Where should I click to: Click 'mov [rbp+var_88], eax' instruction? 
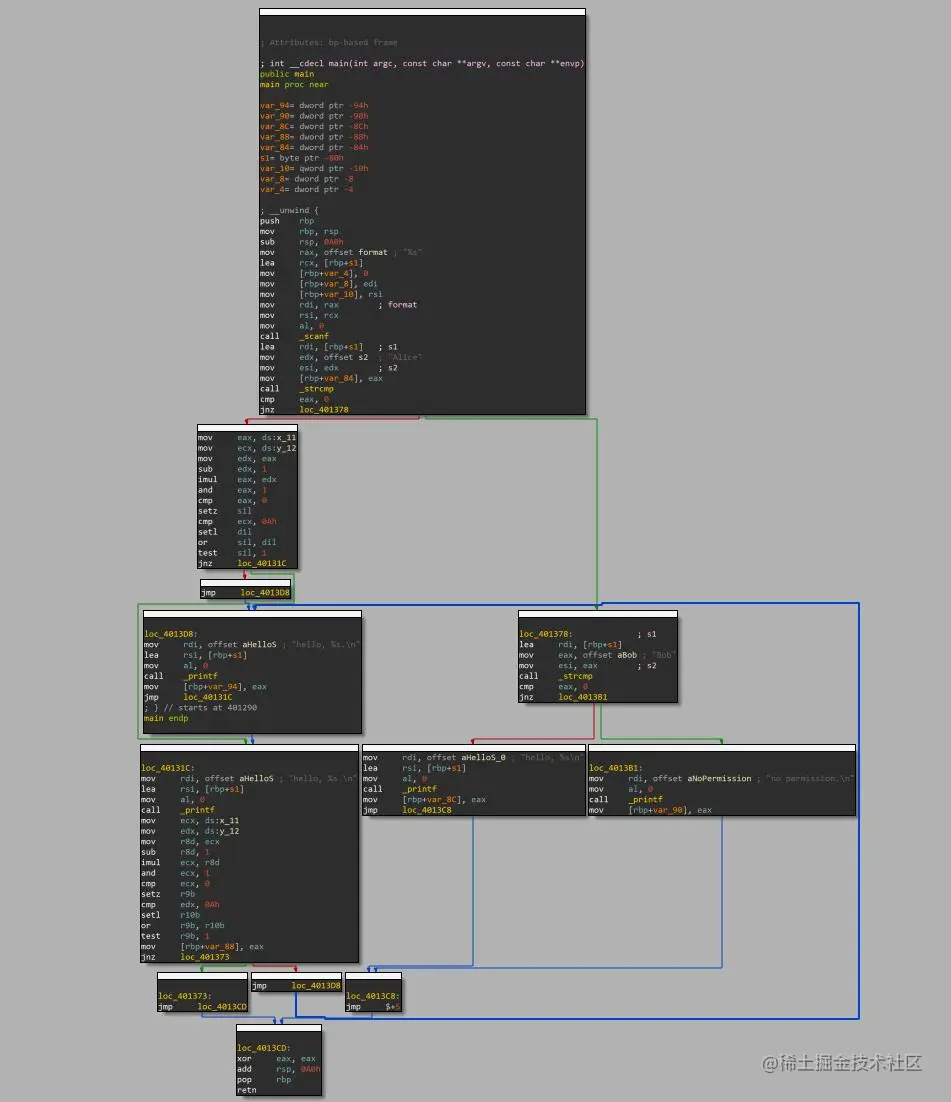click(x=202, y=947)
